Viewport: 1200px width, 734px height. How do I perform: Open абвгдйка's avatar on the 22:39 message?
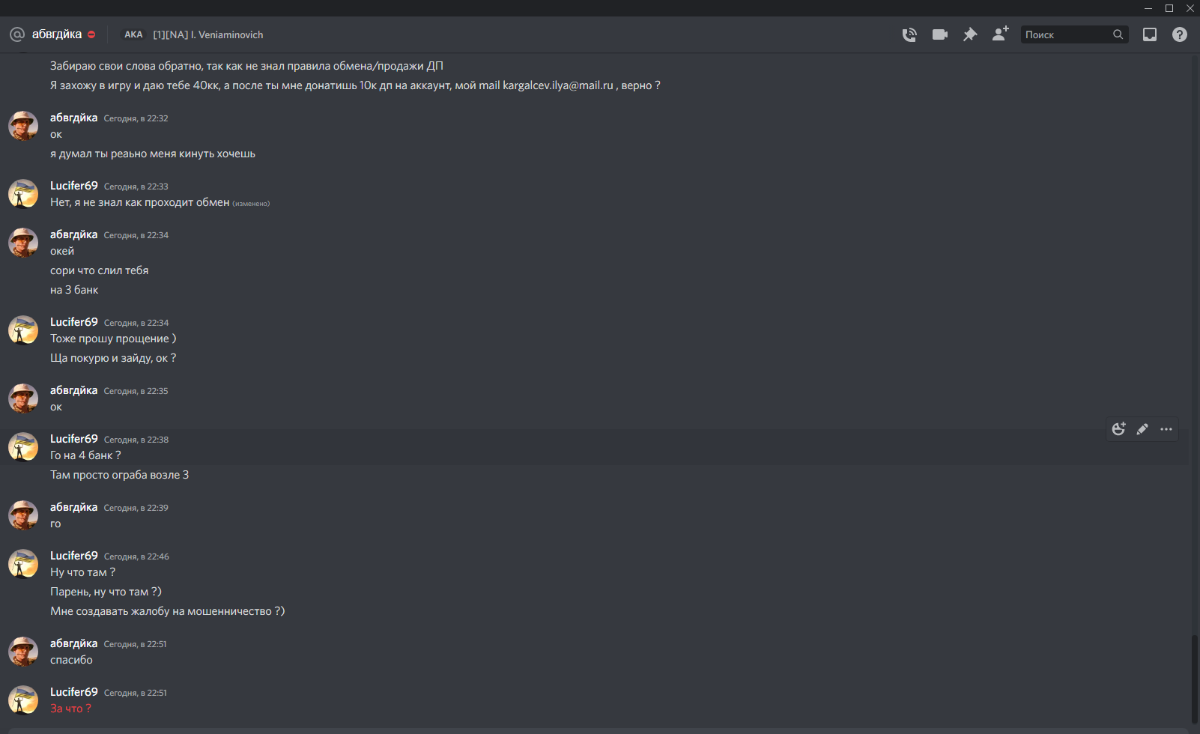point(23,515)
